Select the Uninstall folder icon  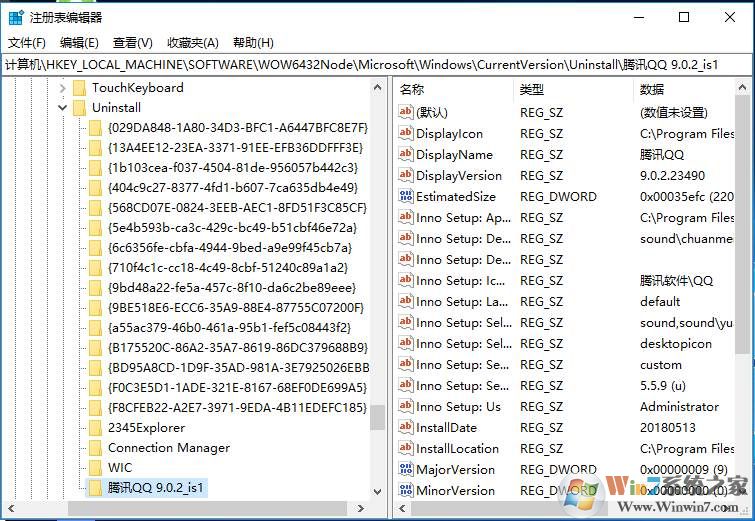pos(79,108)
